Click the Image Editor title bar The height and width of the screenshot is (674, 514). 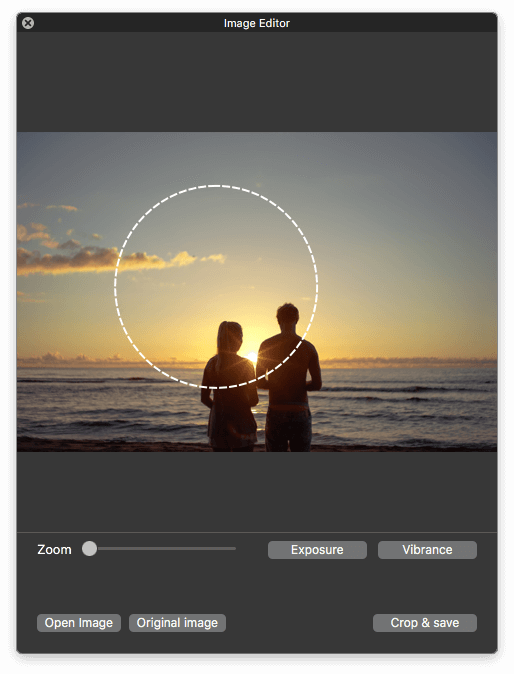click(257, 23)
